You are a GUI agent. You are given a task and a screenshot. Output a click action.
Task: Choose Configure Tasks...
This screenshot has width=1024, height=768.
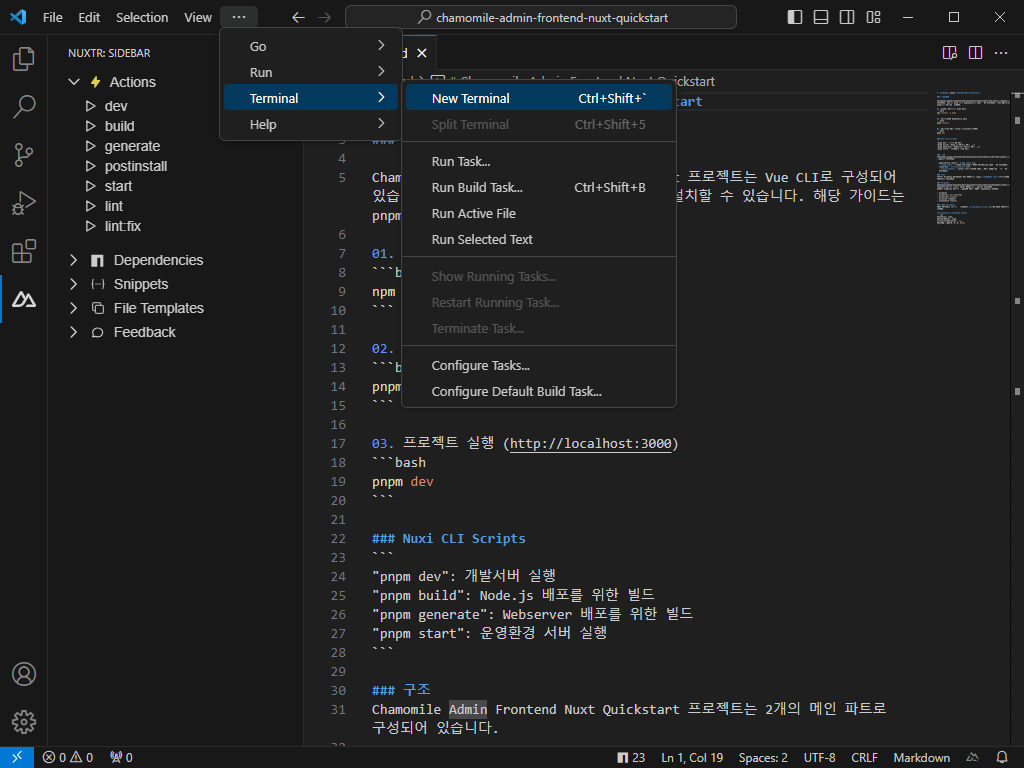tap(539, 366)
